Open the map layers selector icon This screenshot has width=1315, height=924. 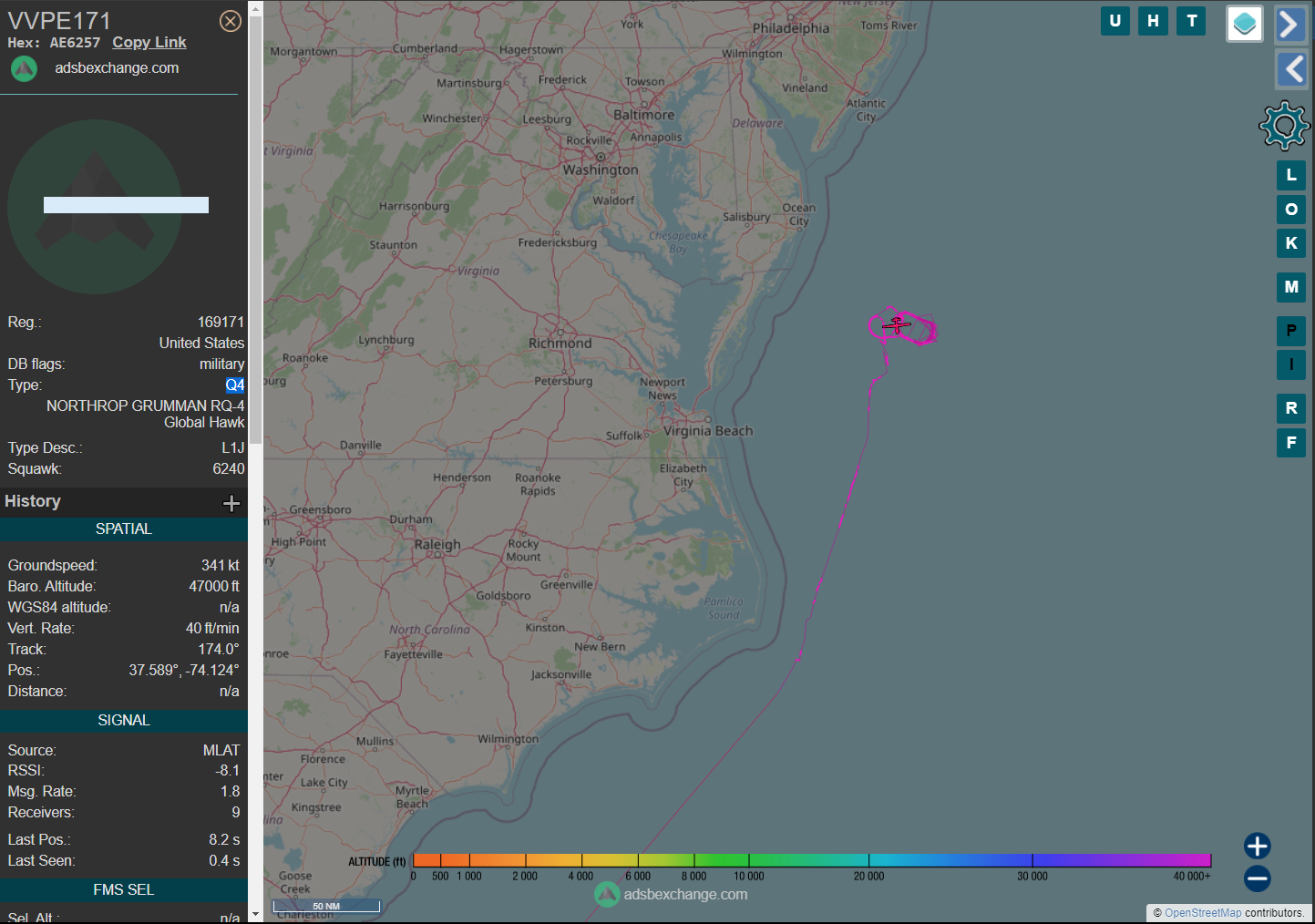tap(1244, 25)
